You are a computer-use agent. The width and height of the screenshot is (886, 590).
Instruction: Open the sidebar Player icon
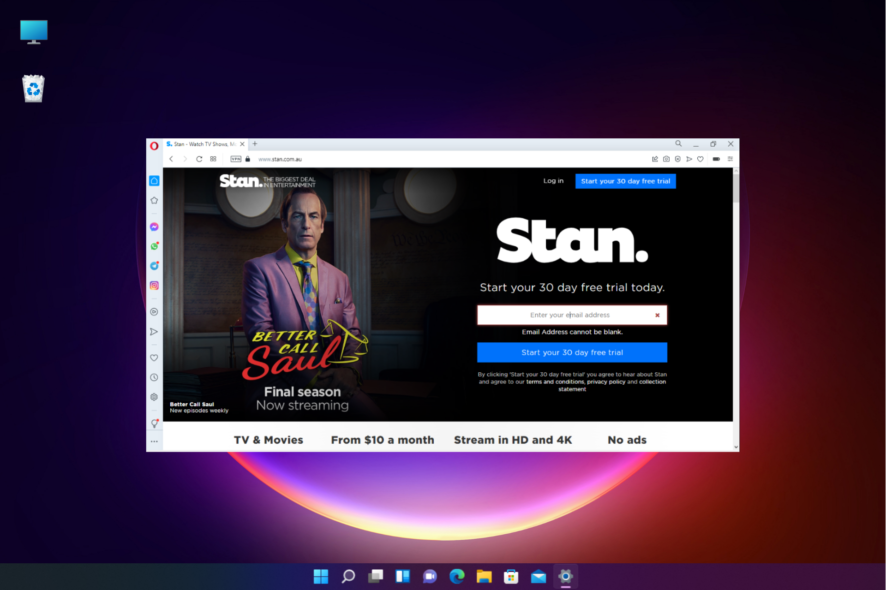(x=154, y=311)
